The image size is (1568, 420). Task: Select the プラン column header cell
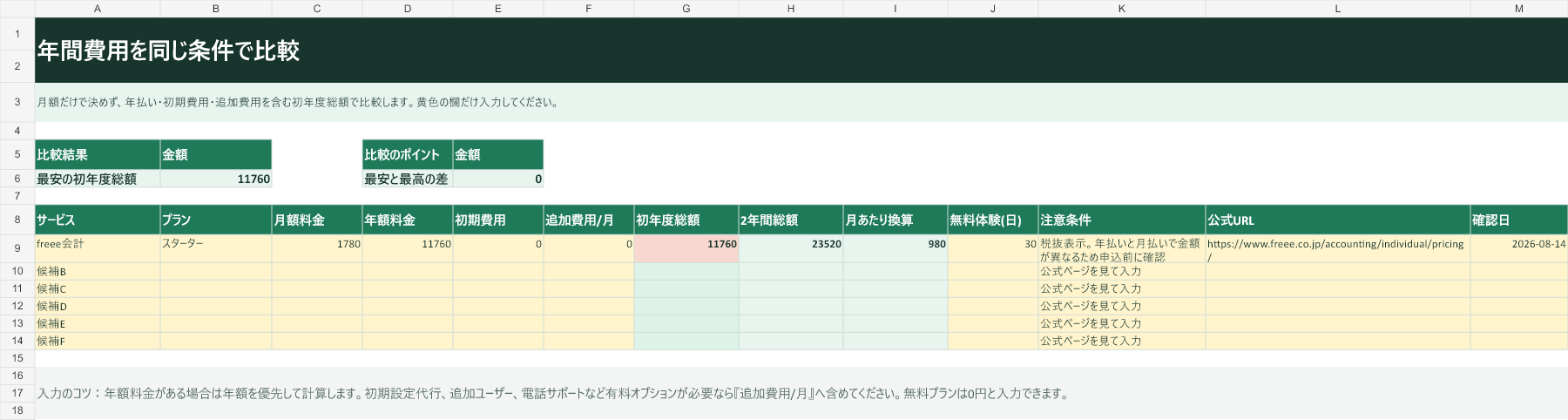[216, 220]
